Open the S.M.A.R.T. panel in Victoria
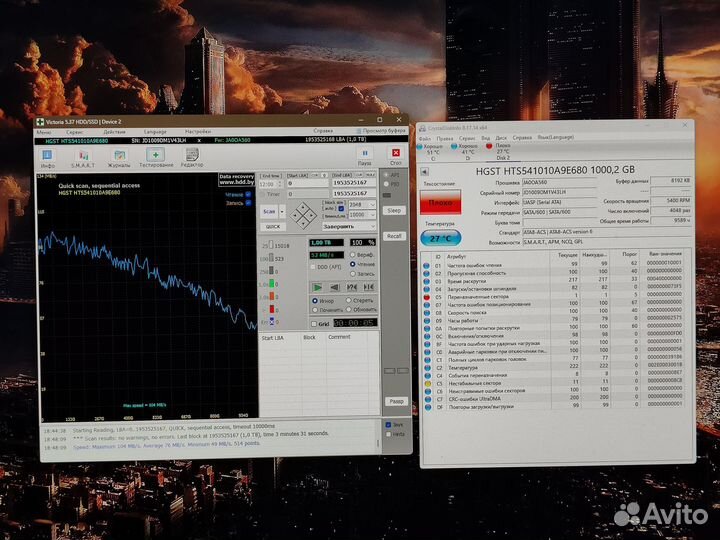 click(81, 157)
